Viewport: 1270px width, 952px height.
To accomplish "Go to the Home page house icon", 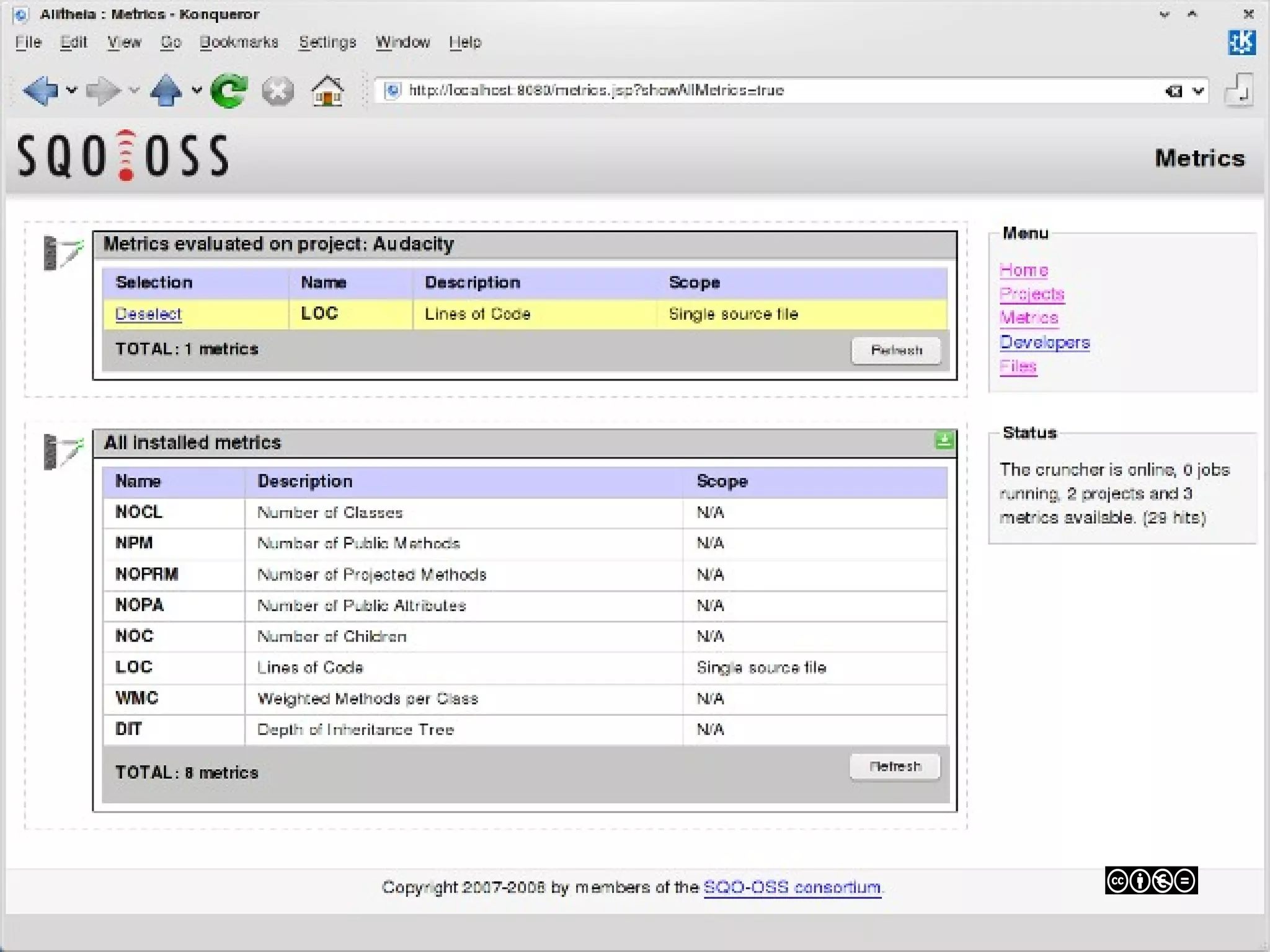I will (x=327, y=91).
